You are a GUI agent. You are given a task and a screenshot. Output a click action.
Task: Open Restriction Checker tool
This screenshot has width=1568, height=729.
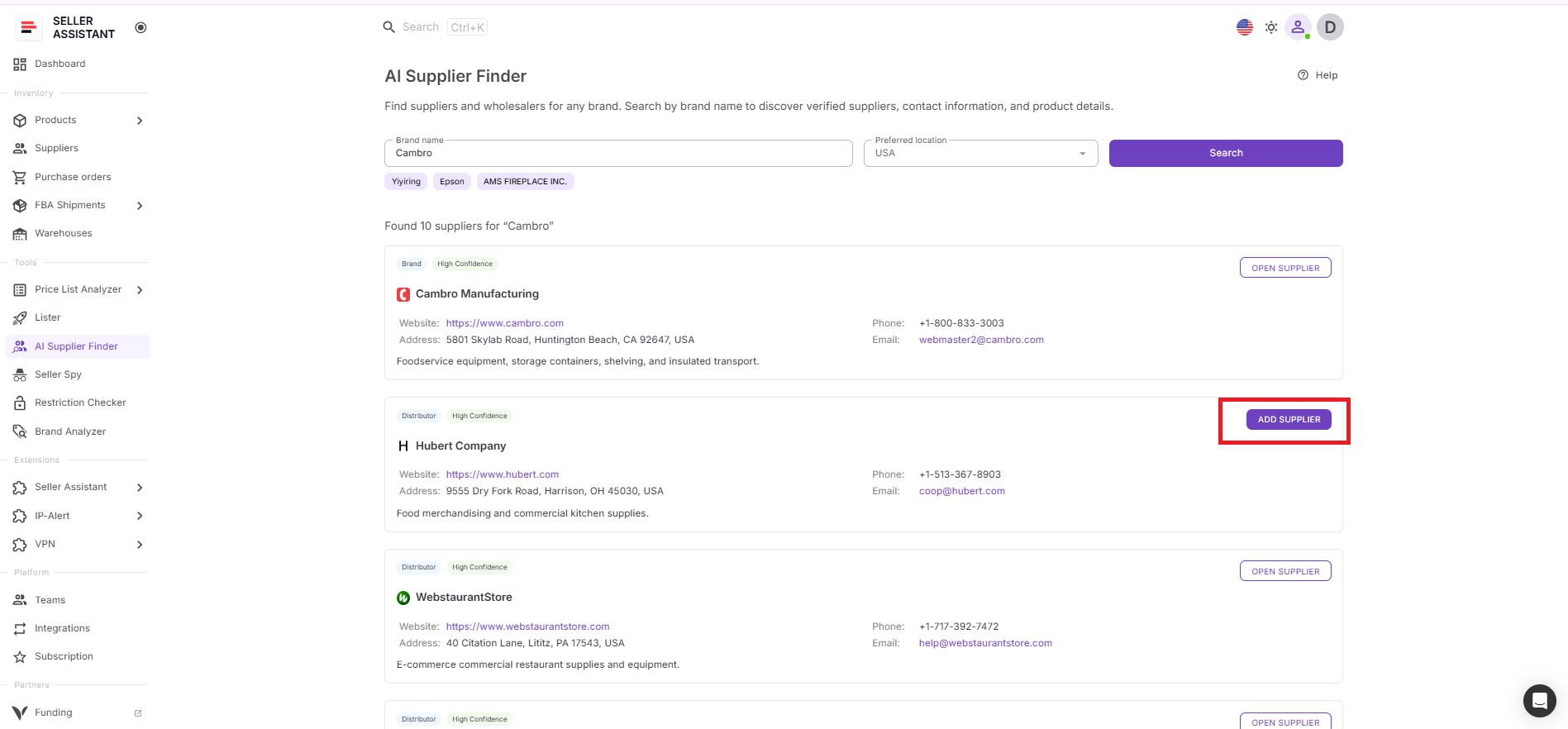point(79,403)
